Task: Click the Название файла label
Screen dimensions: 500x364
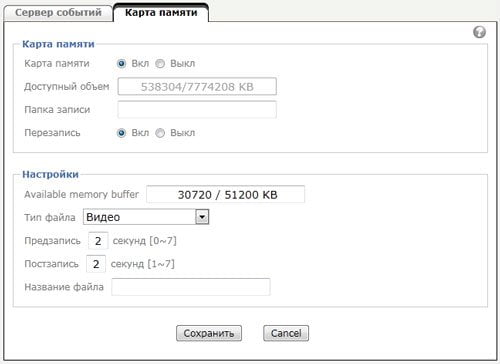Action: [64, 287]
